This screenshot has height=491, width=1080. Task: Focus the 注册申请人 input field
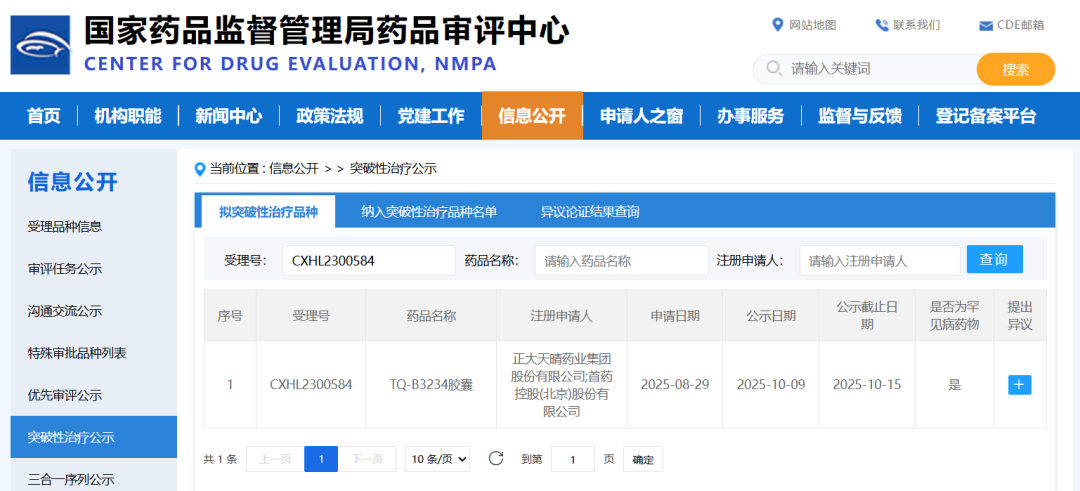click(880, 260)
